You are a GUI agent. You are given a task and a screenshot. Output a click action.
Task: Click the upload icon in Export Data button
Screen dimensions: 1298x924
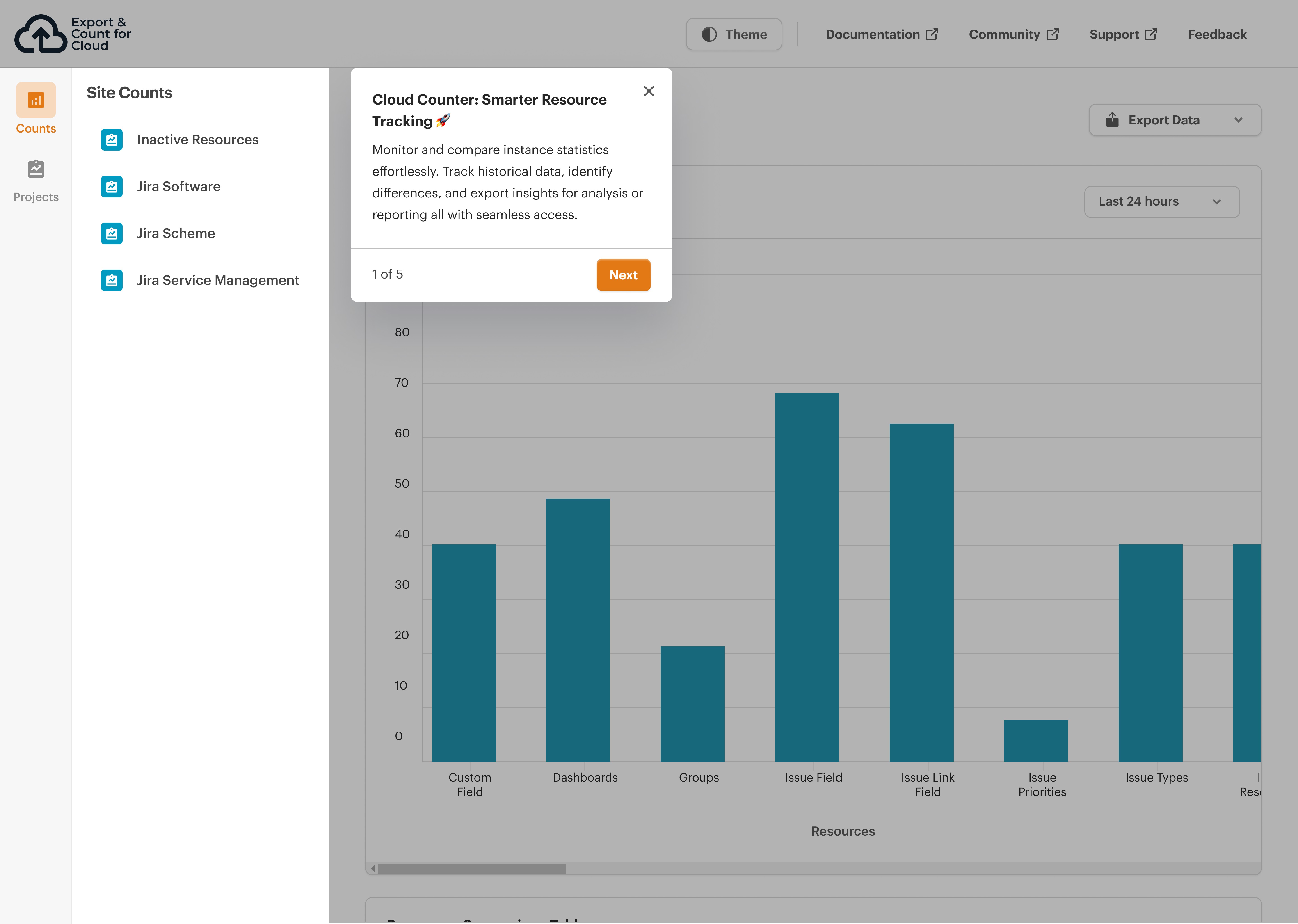click(x=1113, y=119)
